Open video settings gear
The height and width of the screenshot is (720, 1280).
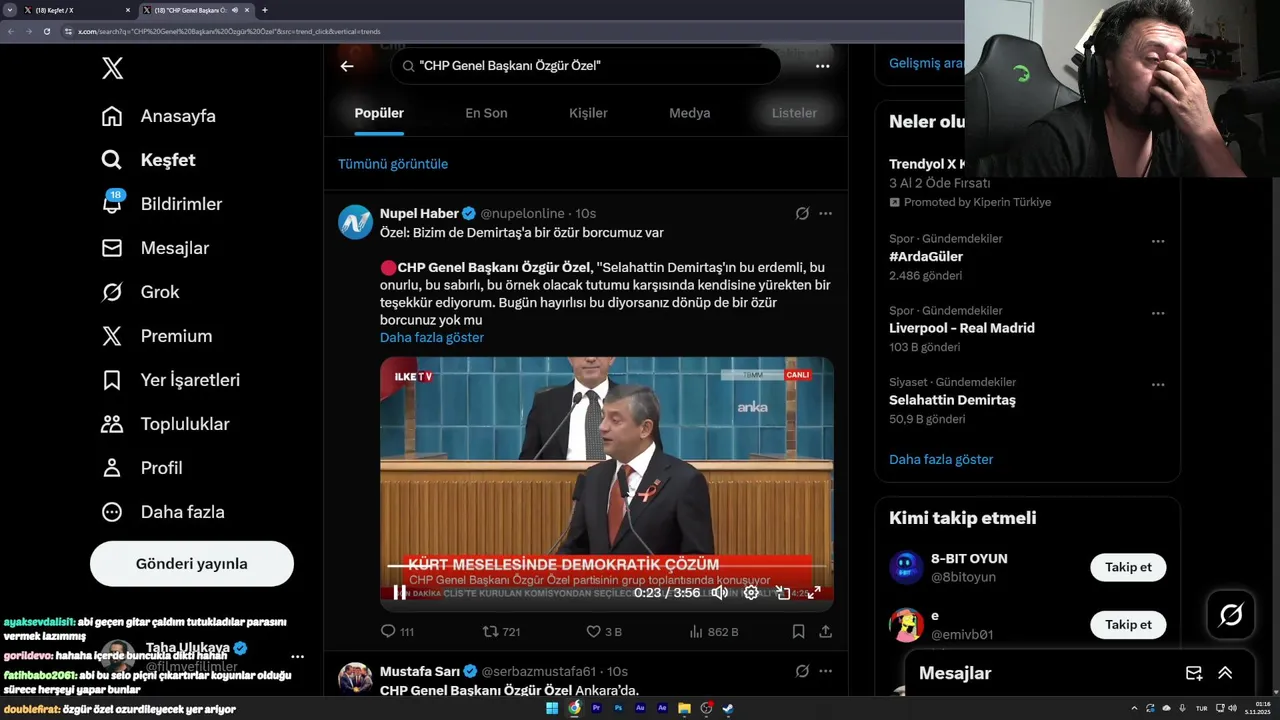(x=751, y=592)
